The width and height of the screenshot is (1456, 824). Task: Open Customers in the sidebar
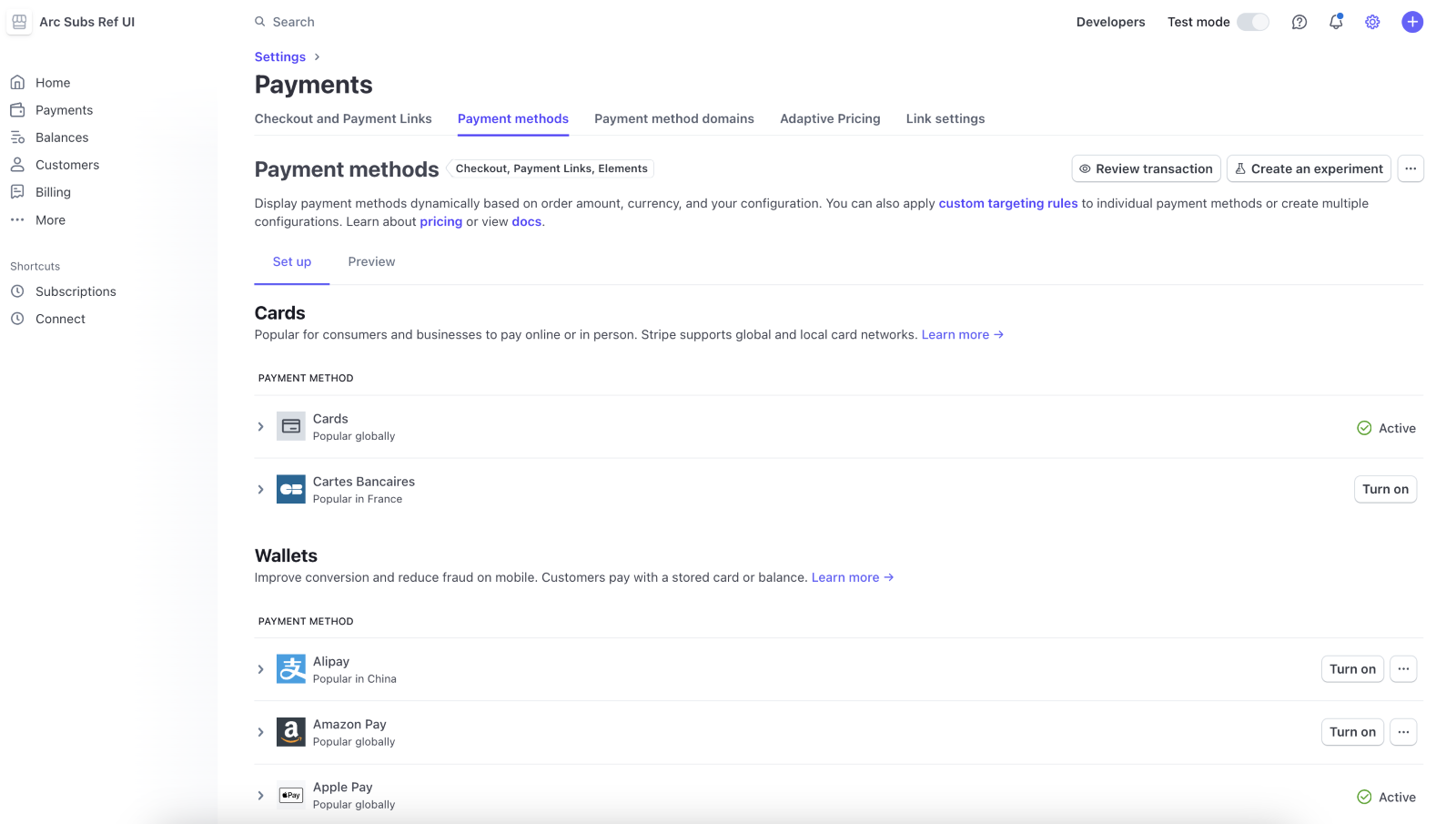(x=67, y=165)
